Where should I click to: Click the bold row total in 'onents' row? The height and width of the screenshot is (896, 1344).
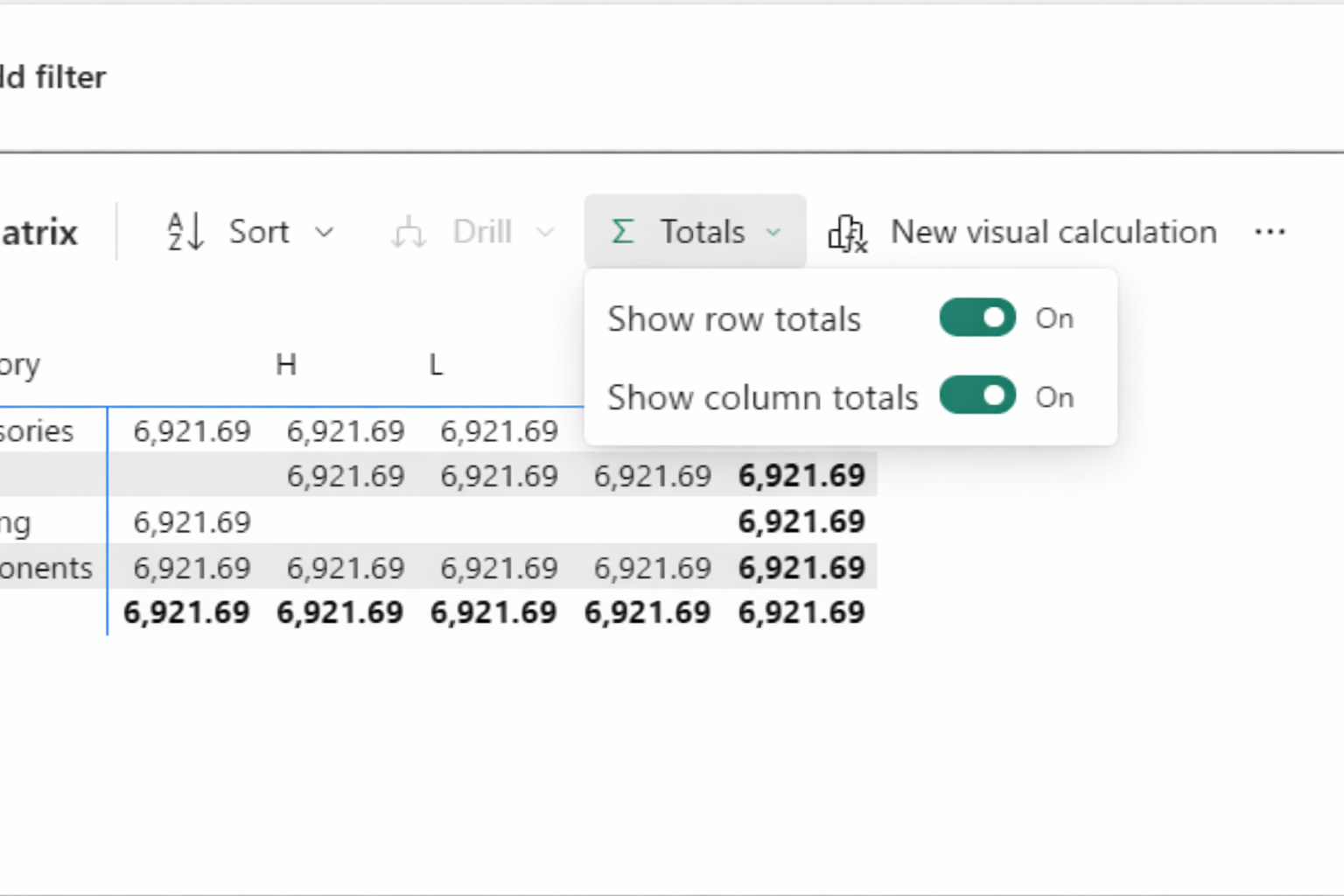tap(801, 568)
